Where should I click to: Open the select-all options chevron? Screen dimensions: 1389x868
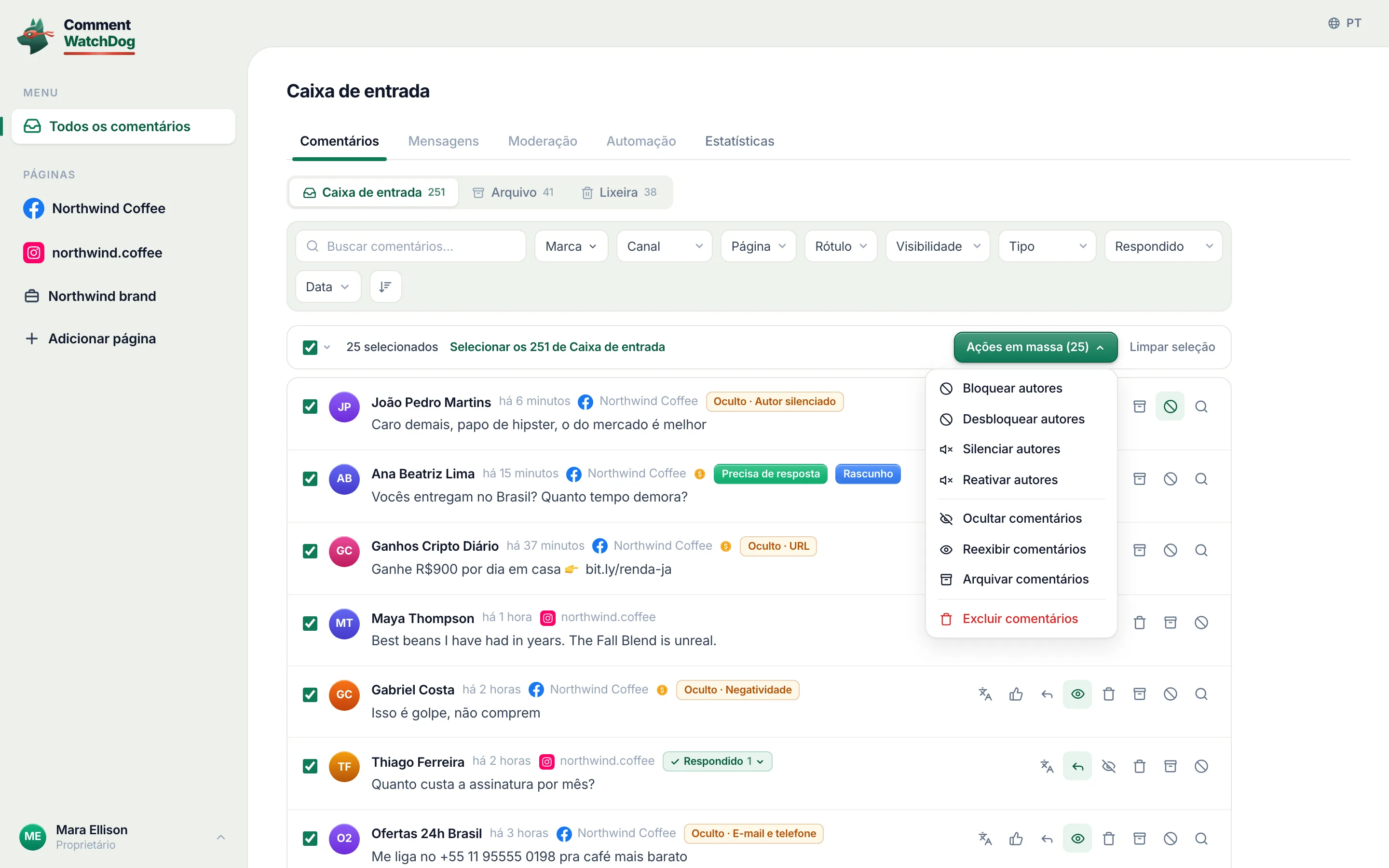pos(327,347)
